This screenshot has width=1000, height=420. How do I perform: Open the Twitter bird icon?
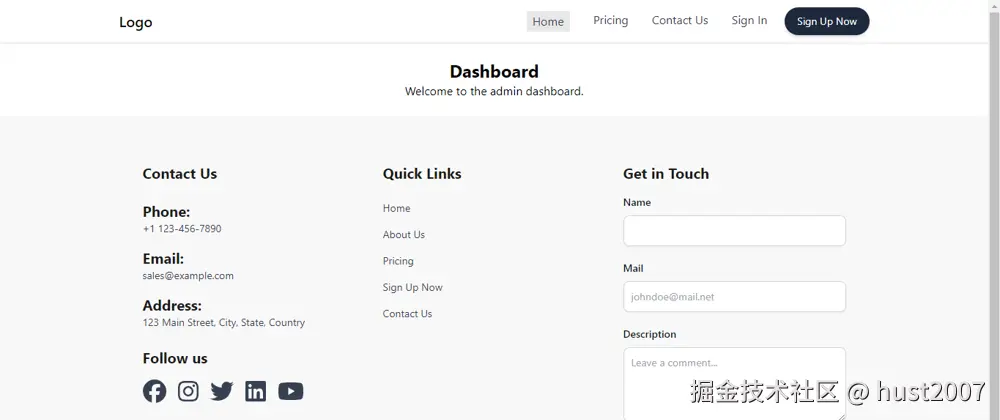222,391
